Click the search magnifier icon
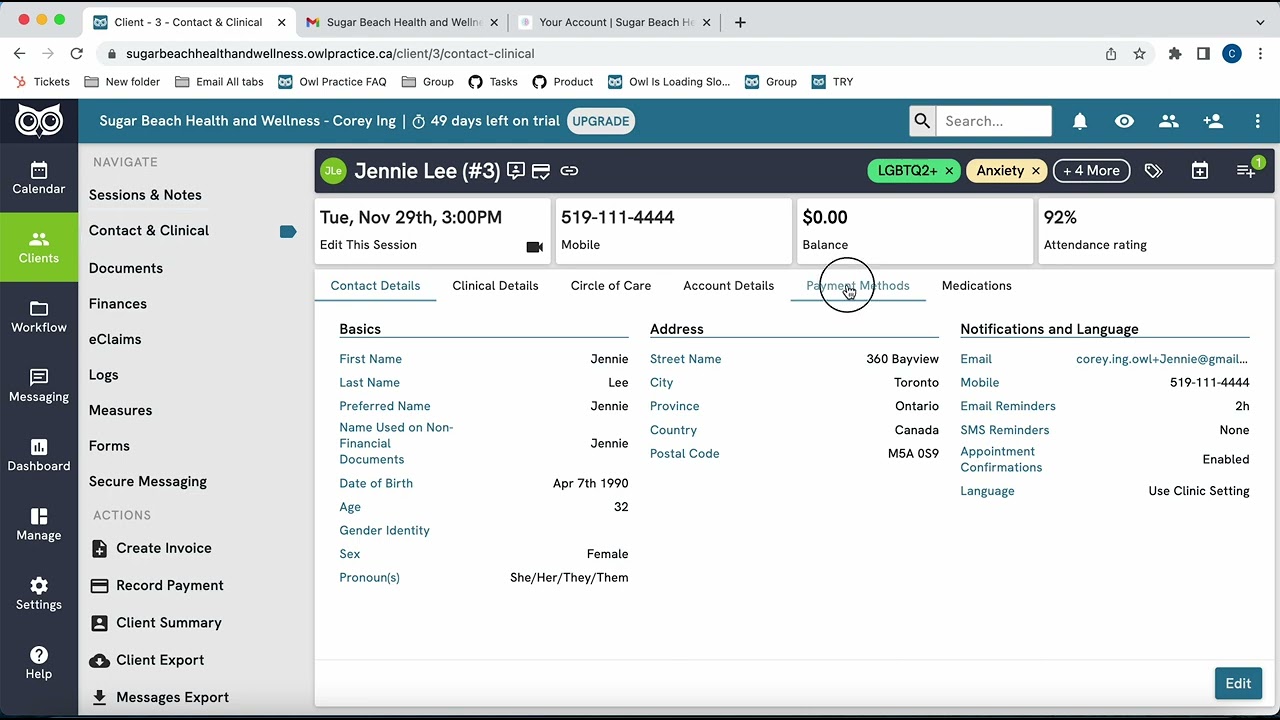1280x720 pixels. [922, 121]
